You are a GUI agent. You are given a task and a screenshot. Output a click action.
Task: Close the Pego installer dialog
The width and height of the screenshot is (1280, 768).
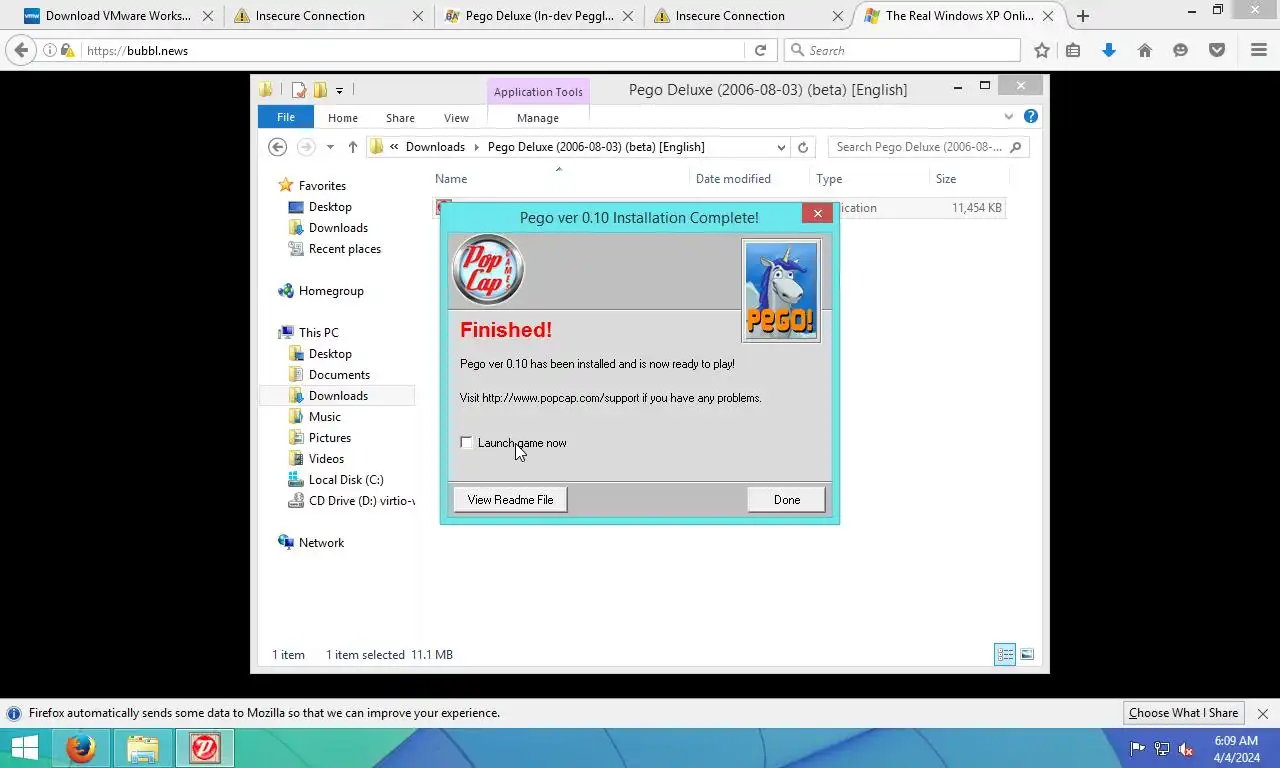point(817,213)
